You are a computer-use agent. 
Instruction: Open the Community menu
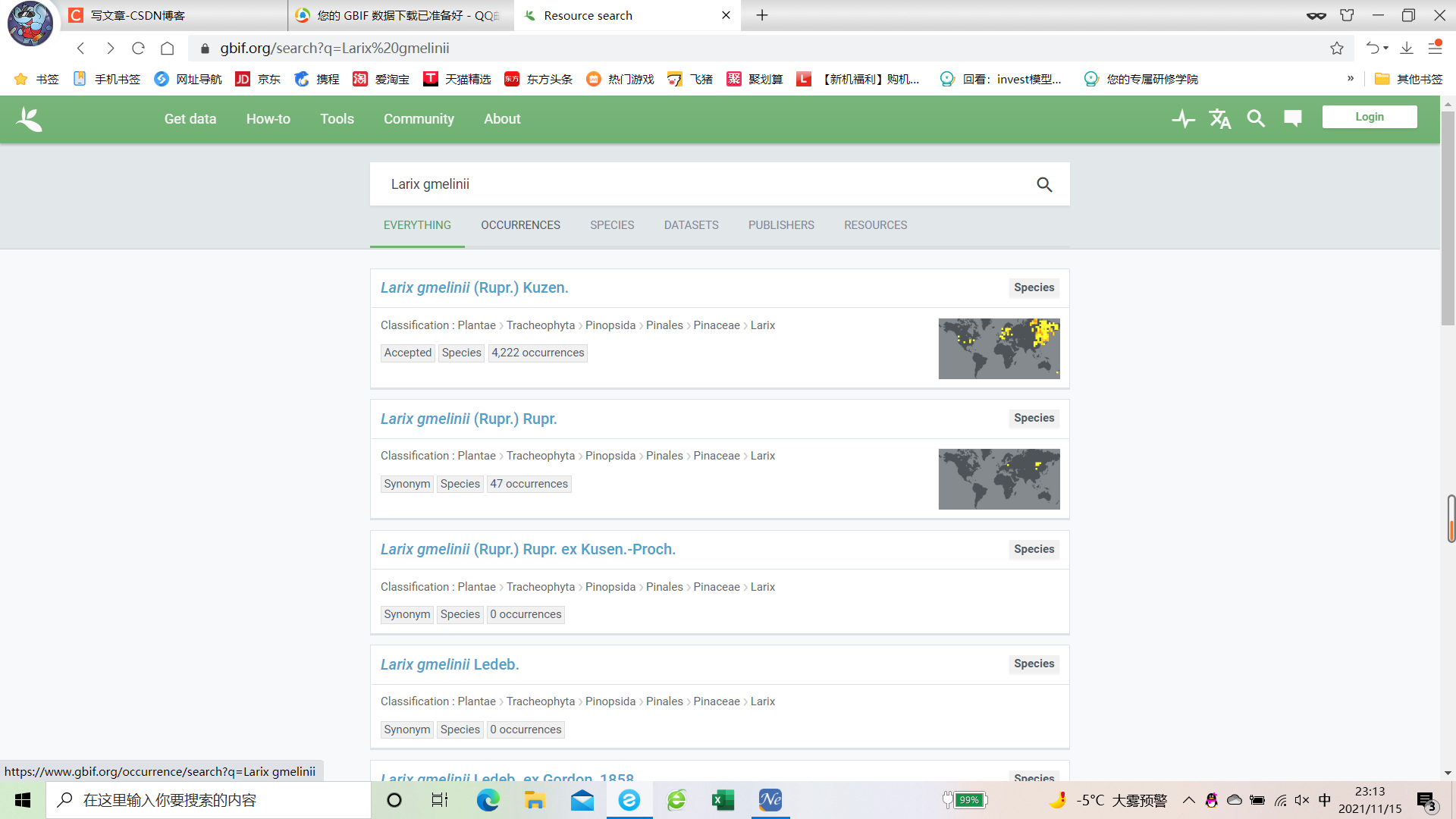click(419, 119)
